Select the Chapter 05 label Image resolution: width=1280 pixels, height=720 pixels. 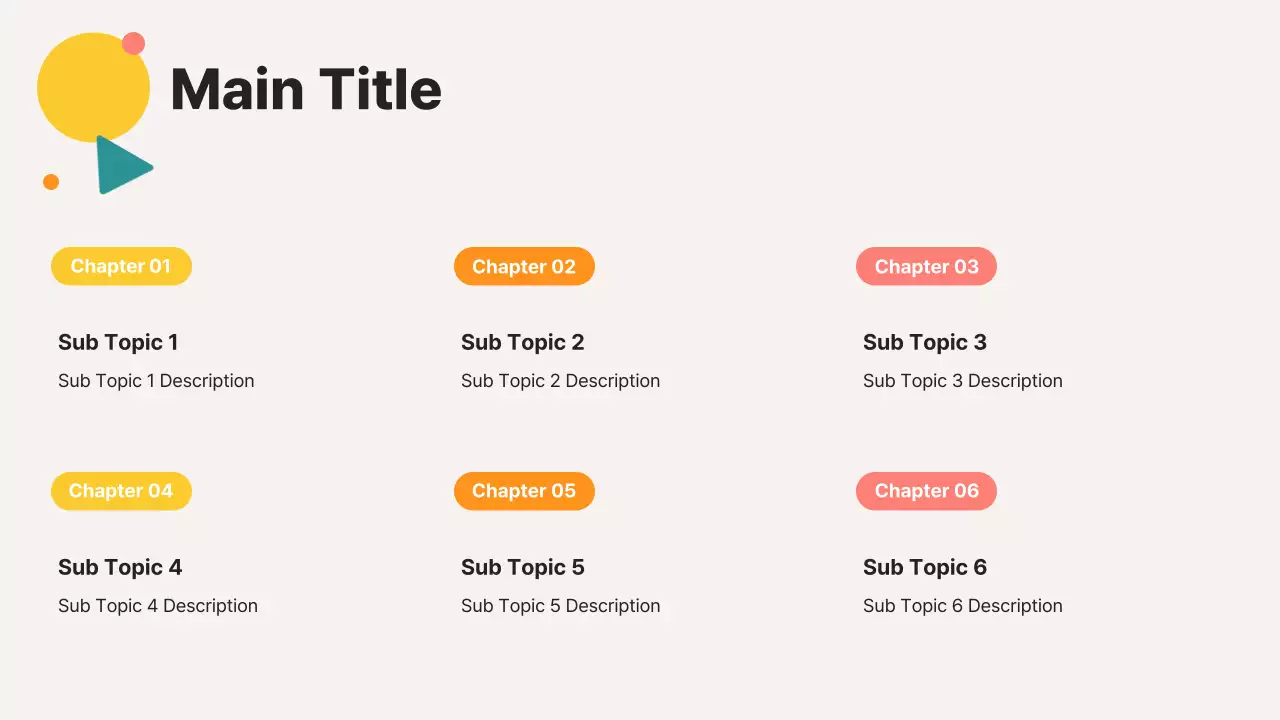coord(524,491)
